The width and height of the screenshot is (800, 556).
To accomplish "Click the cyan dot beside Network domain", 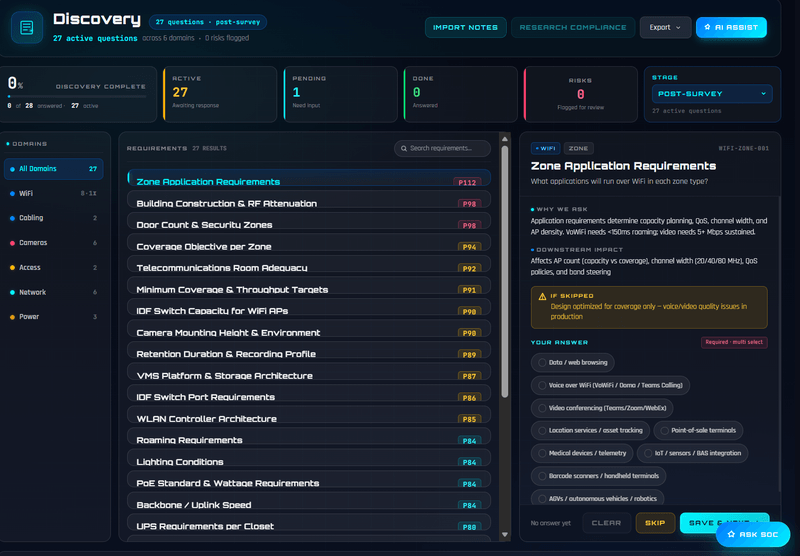I will click(x=12, y=292).
